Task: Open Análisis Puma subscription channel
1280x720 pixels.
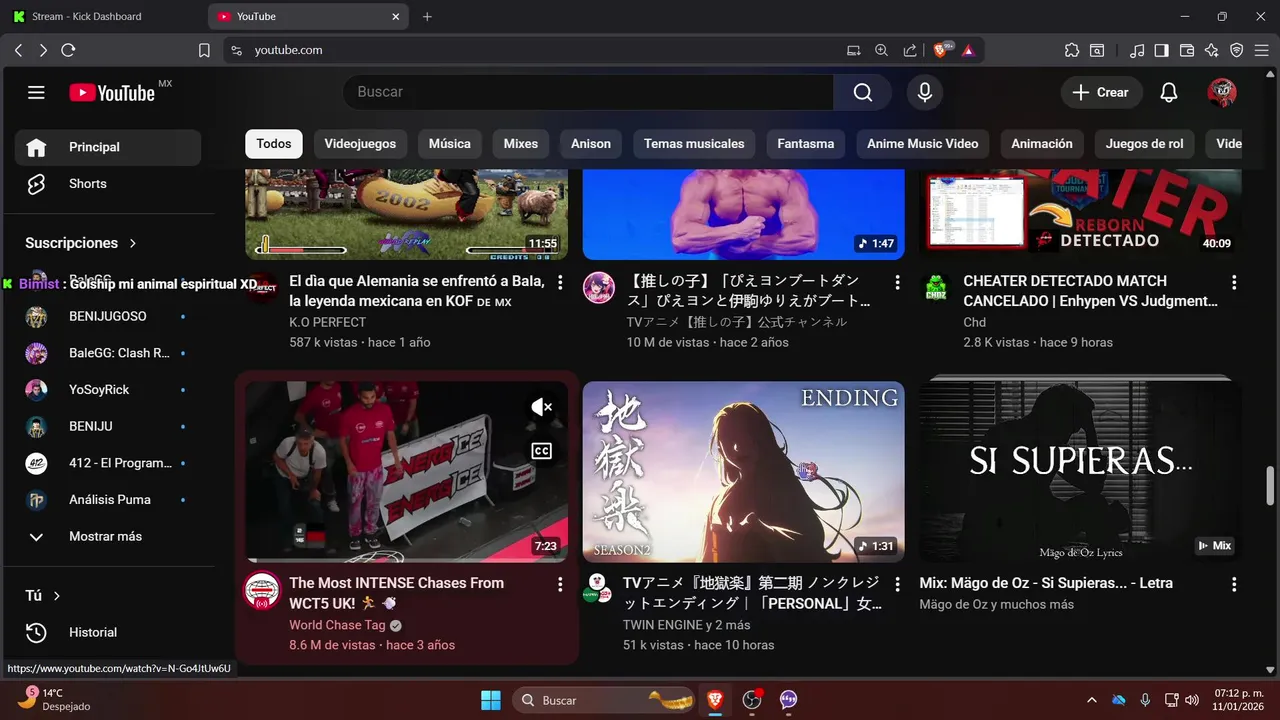Action: [108, 500]
